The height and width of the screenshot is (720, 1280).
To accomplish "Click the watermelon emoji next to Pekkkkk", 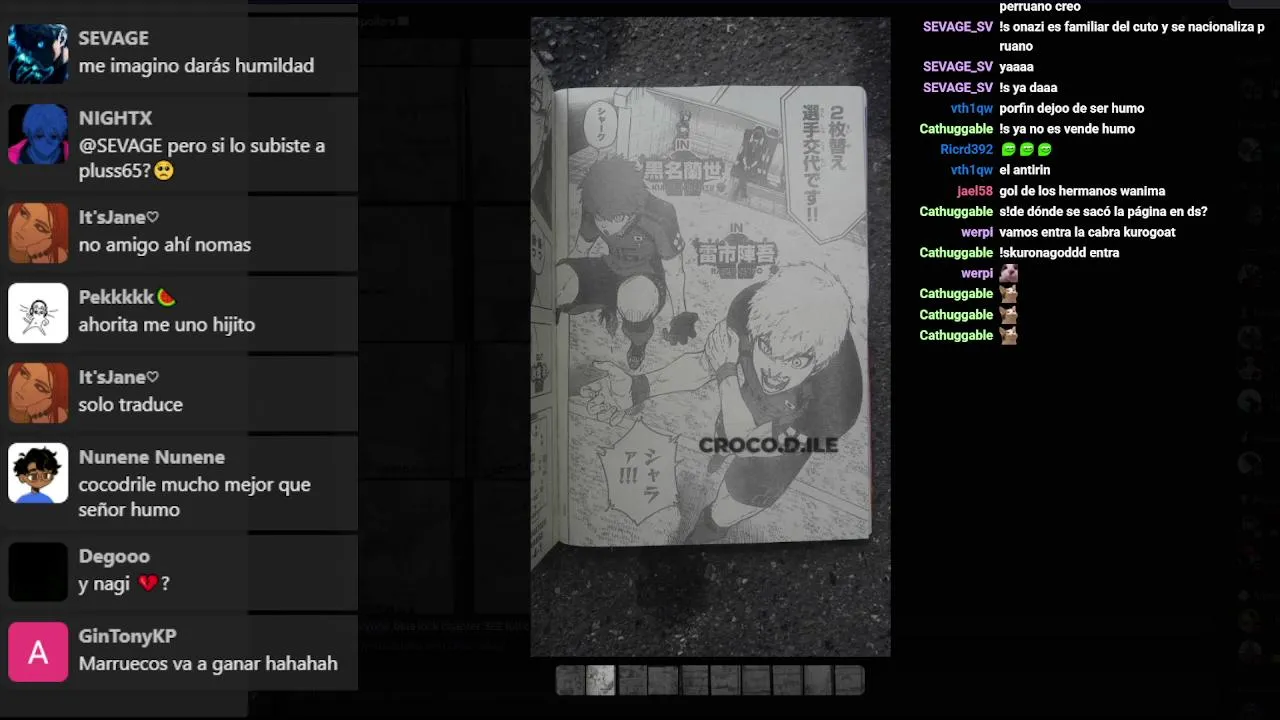I will pos(166,297).
